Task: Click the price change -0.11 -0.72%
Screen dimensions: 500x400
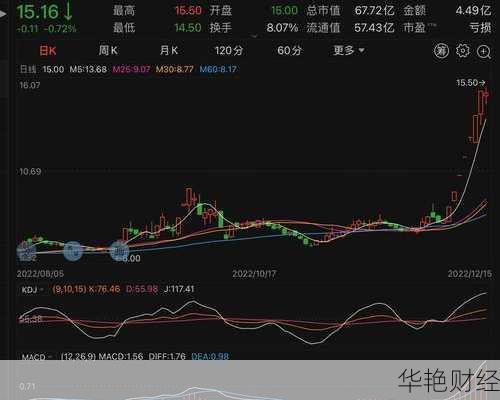Action: click(x=46, y=29)
